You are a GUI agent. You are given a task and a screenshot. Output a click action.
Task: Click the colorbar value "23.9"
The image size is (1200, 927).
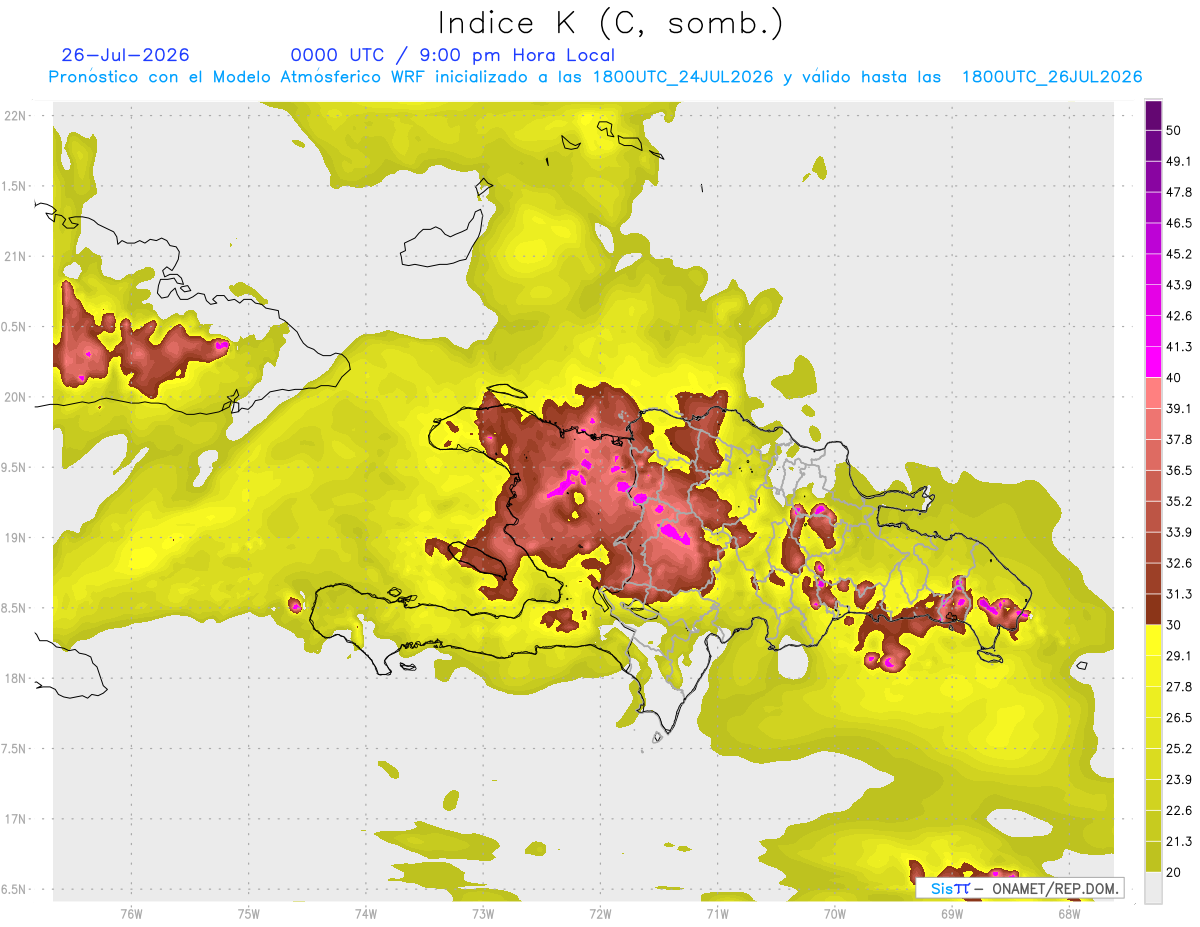pos(1179,780)
